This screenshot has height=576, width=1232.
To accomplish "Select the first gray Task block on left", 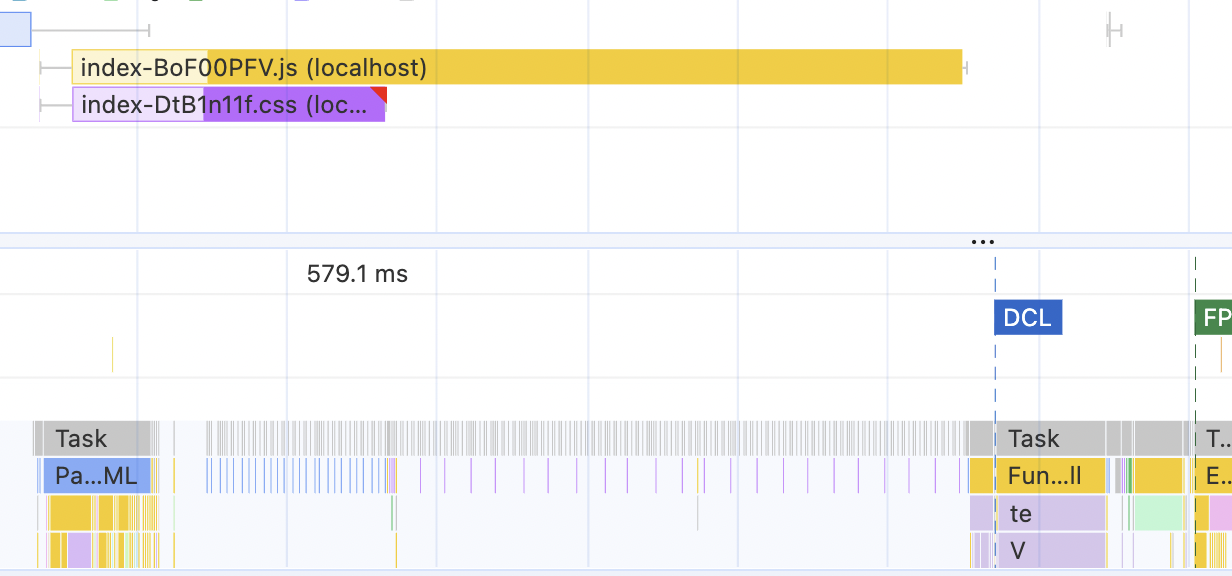I will (92, 438).
